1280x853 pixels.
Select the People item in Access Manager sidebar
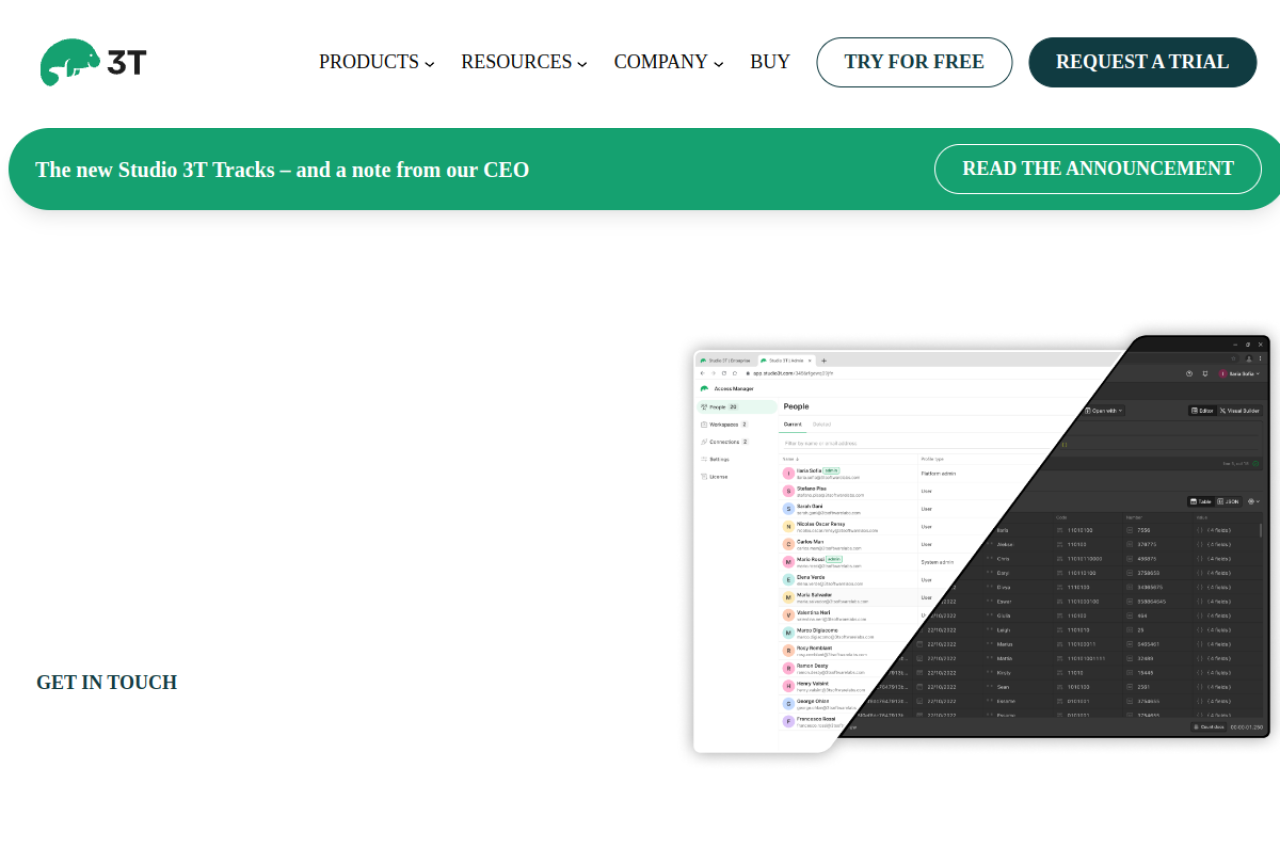point(736,407)
